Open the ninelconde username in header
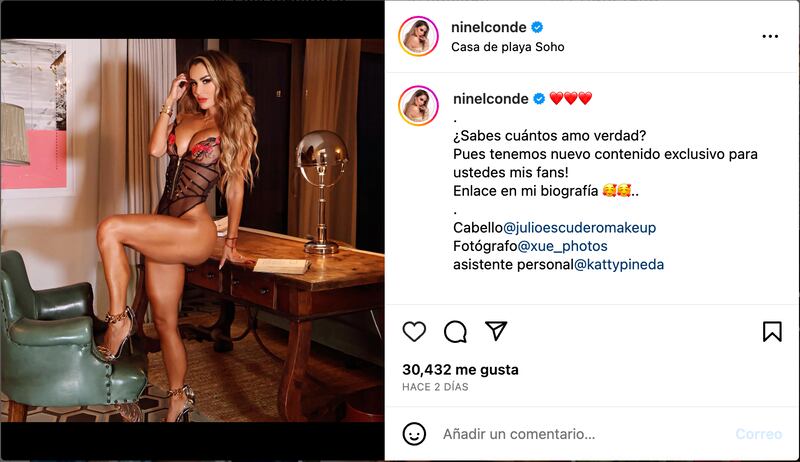This screenshot has height=462, width=800. tap(488, 27)
